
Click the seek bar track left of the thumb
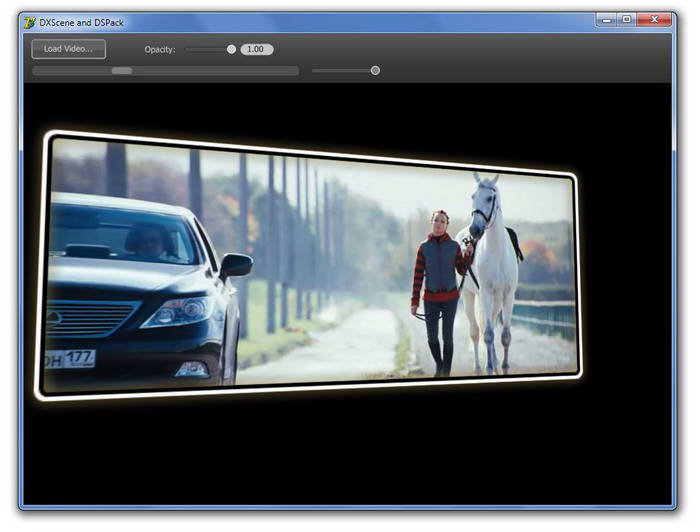(70, 71)
